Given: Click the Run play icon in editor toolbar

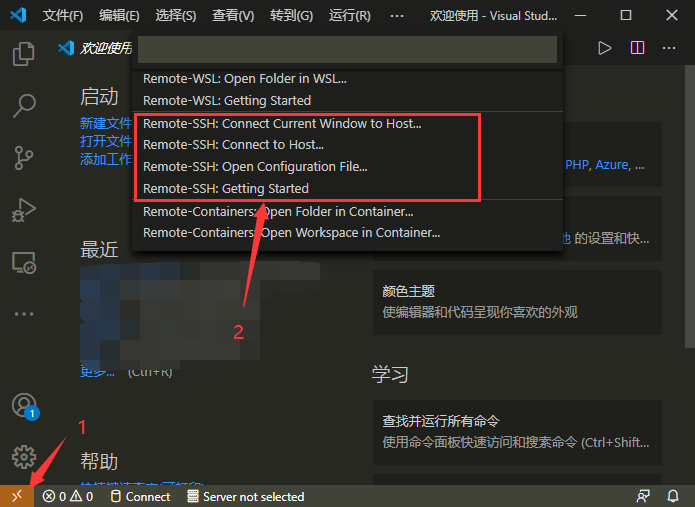Looking at the screenshot, I should tap(605, 48).
